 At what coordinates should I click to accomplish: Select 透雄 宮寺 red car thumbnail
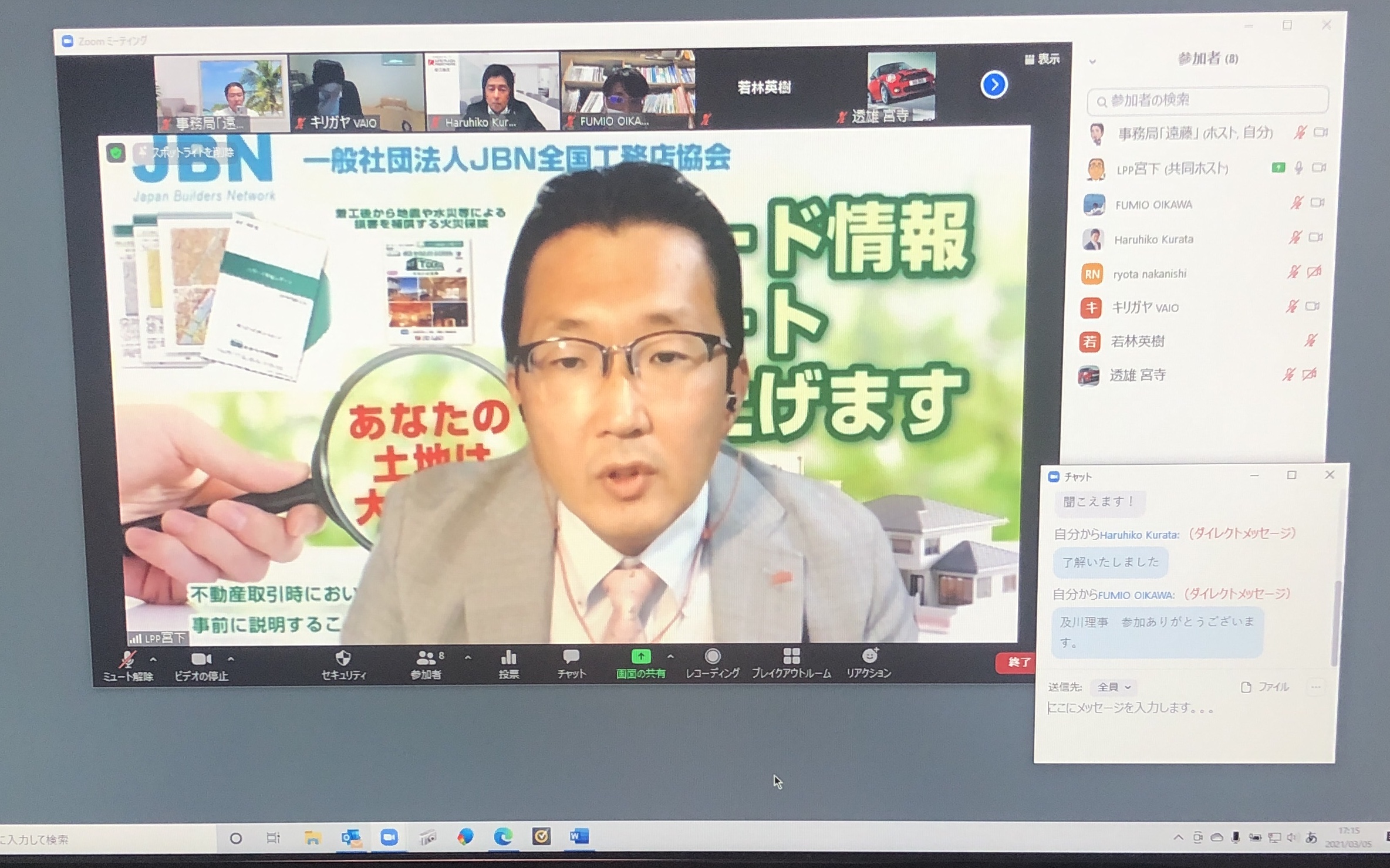(900, 87)
